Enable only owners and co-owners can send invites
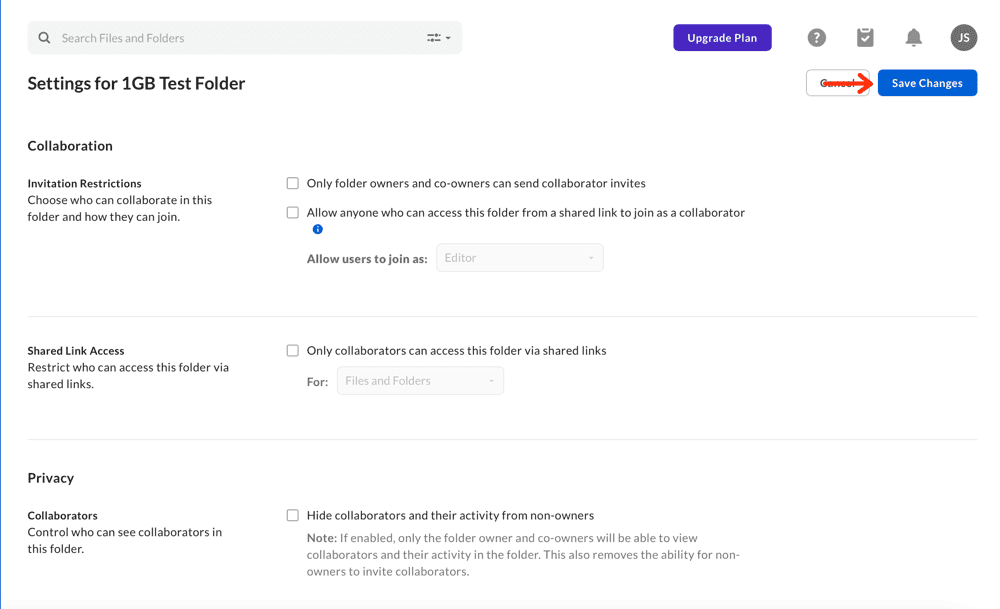 tap(293, 183)
